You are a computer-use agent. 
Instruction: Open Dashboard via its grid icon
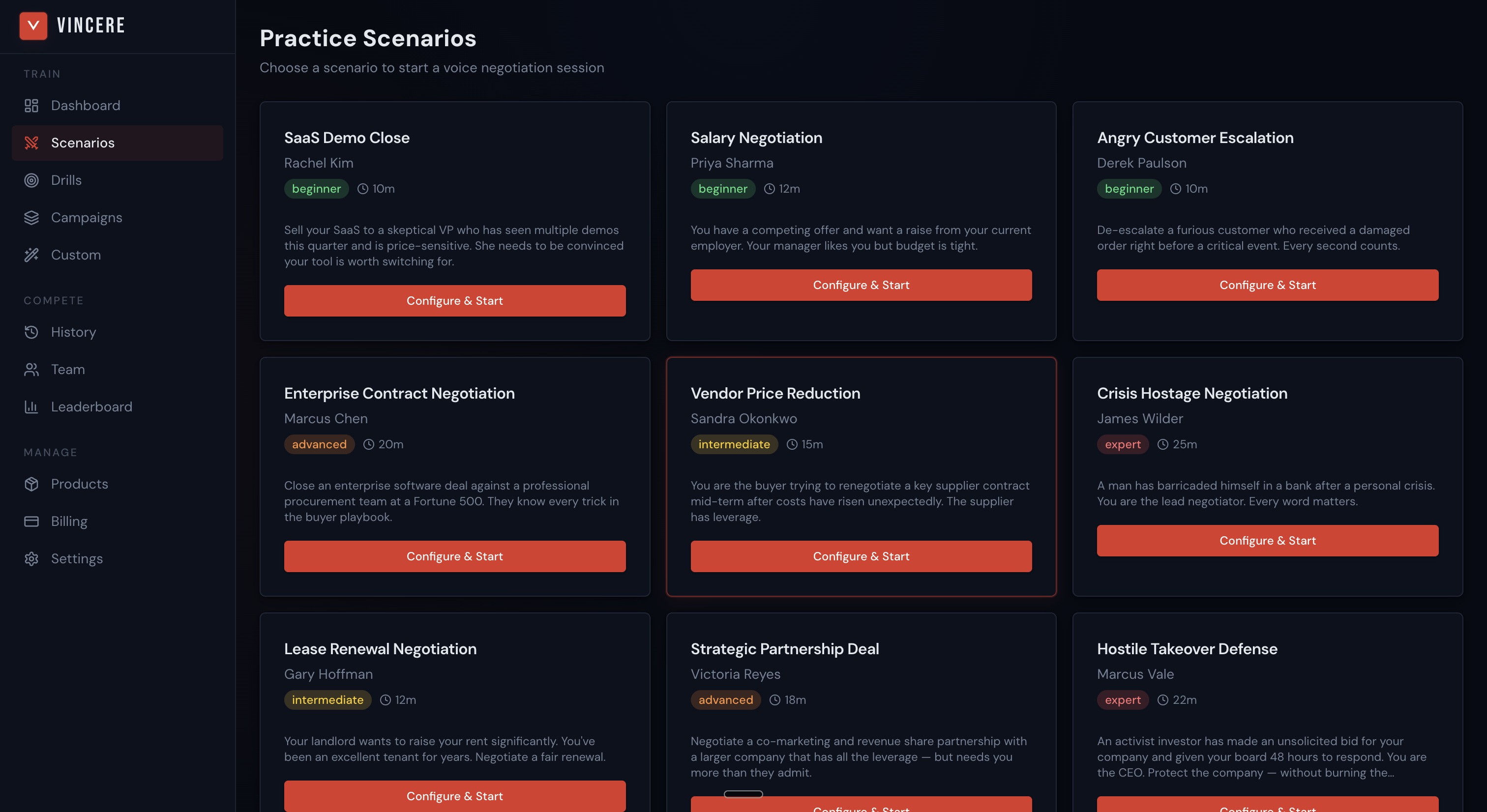pos(31,106)
